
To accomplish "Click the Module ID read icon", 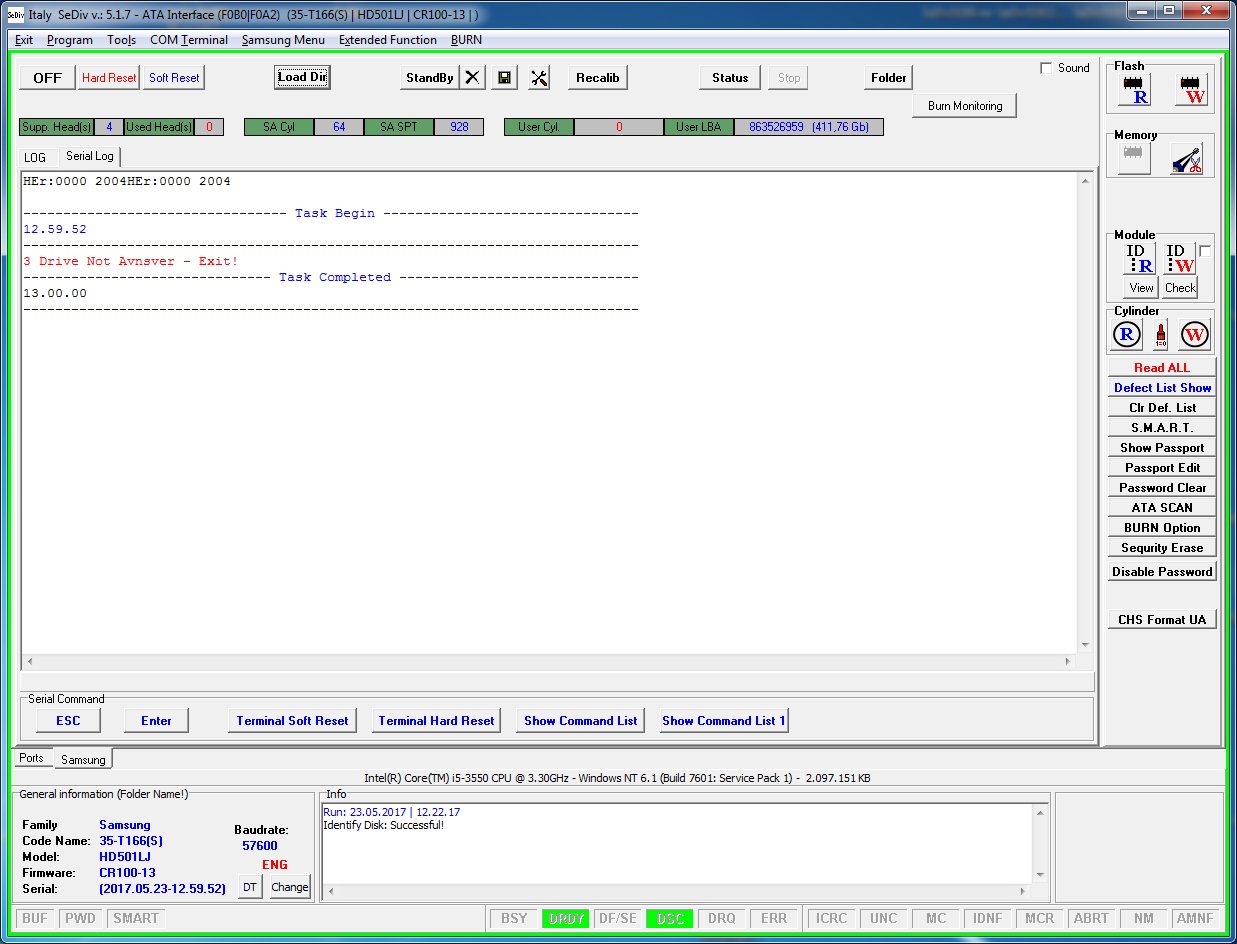I will pyautogui.click(x=1139, y=259).
